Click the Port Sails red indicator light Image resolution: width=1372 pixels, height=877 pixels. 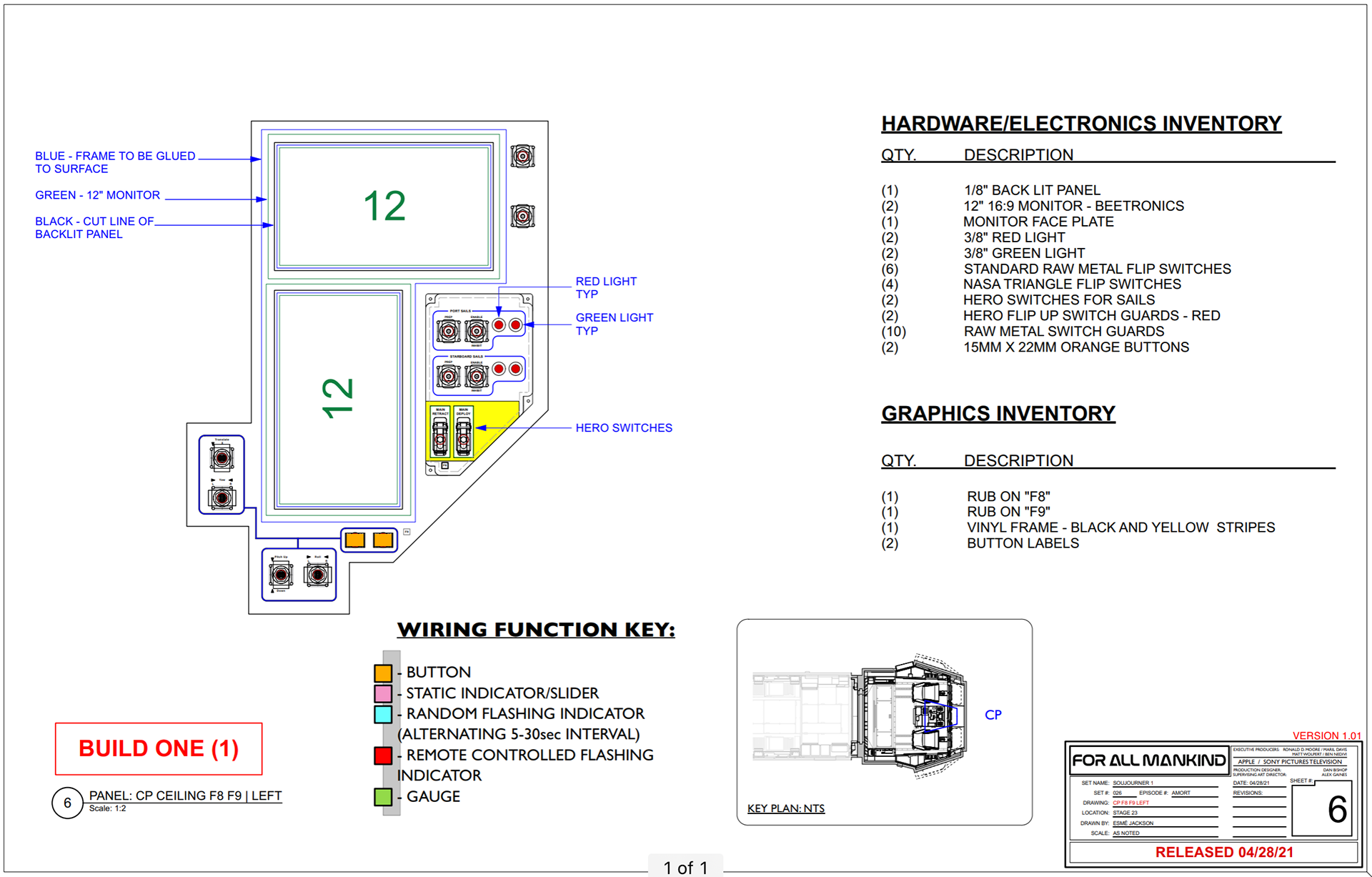(499, 325)
